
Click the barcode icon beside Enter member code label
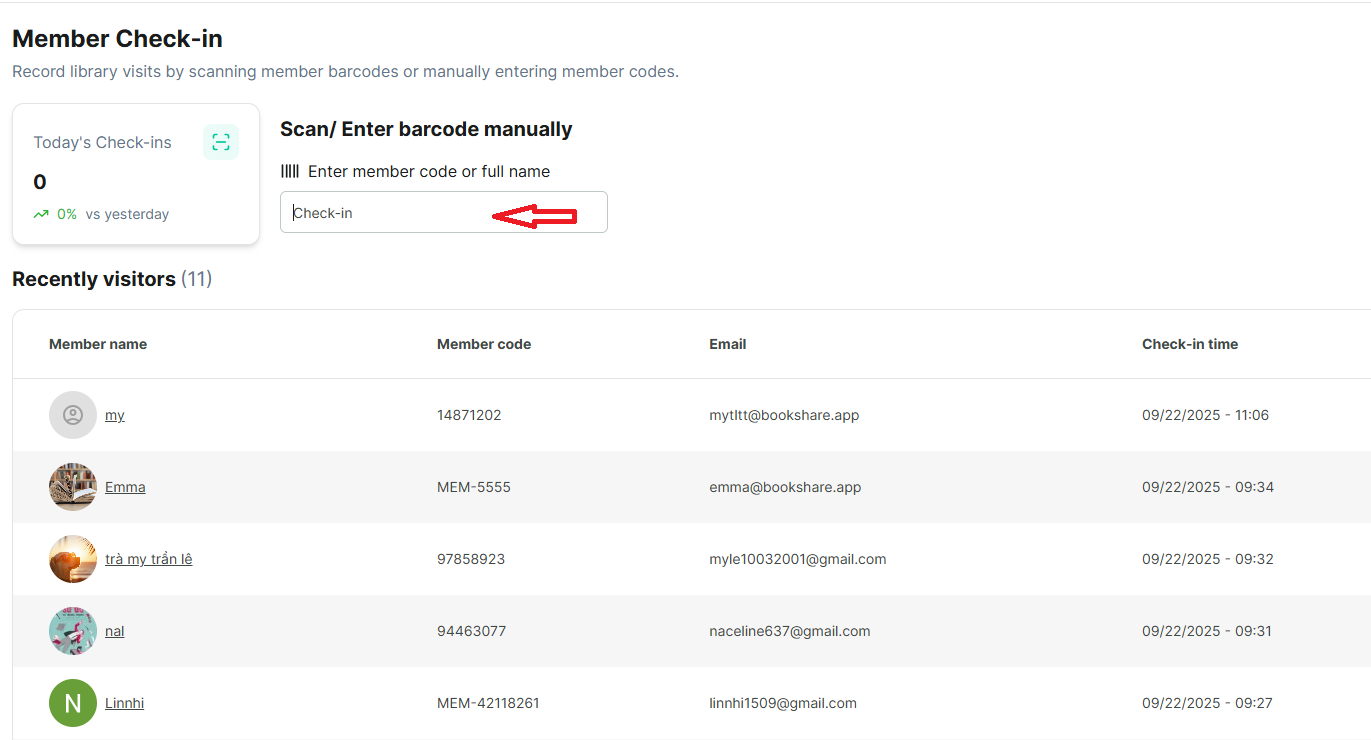click(x=290, y=171)
